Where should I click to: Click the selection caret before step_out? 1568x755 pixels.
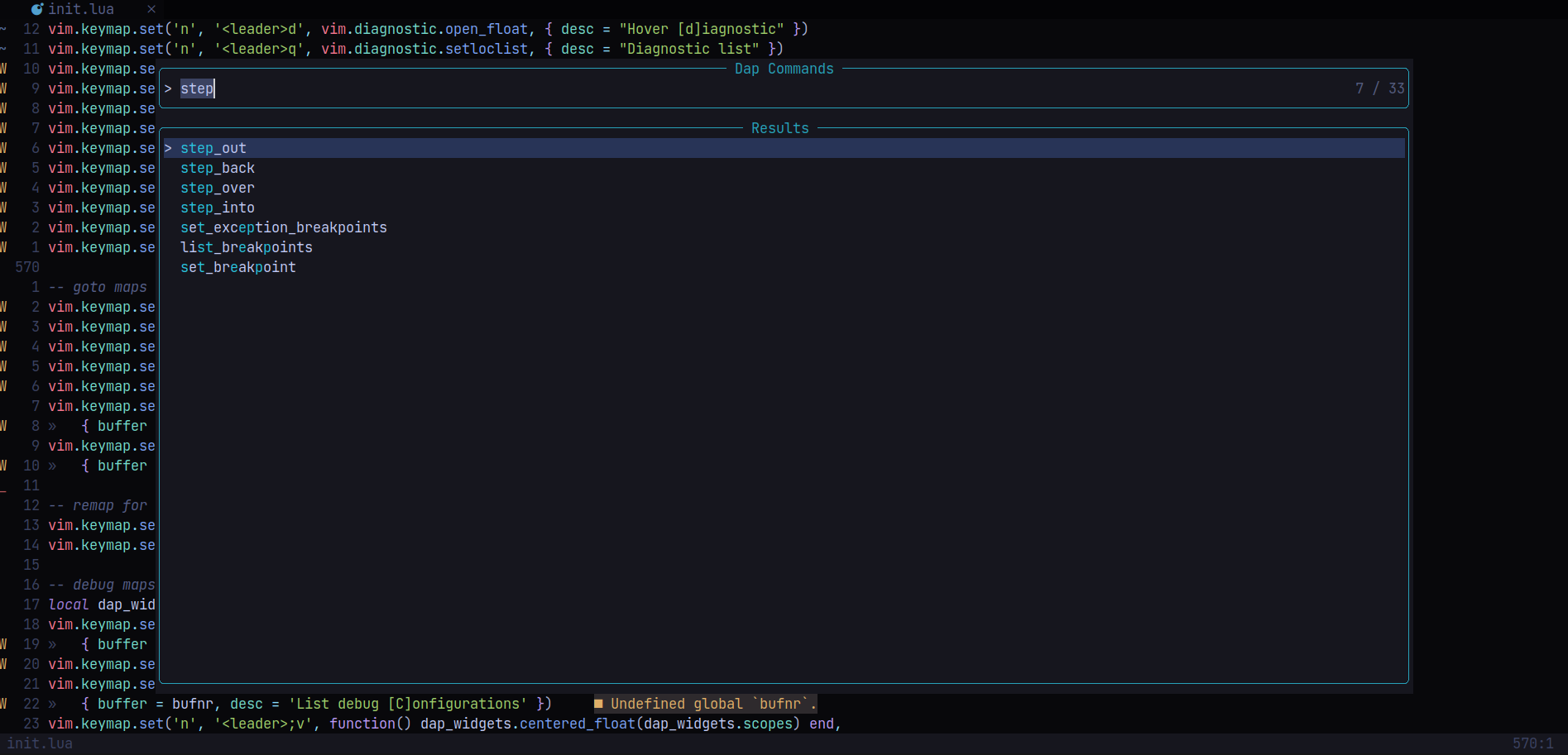coord(168,148)
